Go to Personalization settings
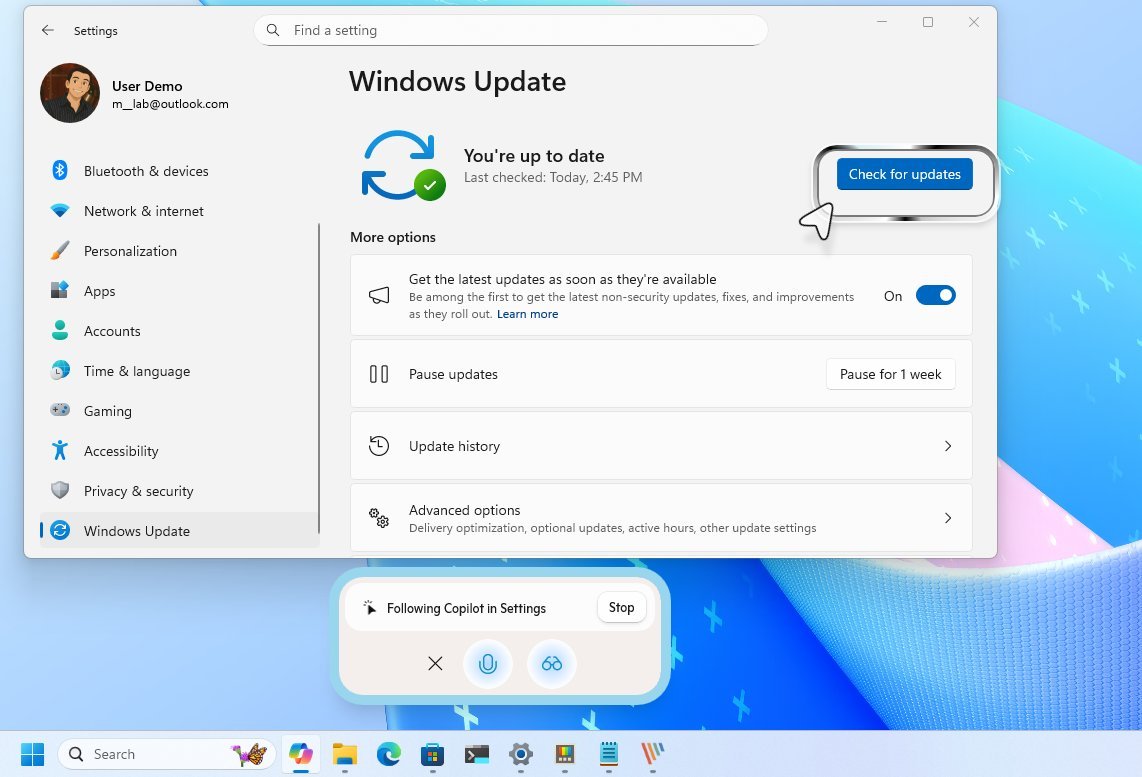This screenshot has width=1142, height=777. tap(130, 251)
